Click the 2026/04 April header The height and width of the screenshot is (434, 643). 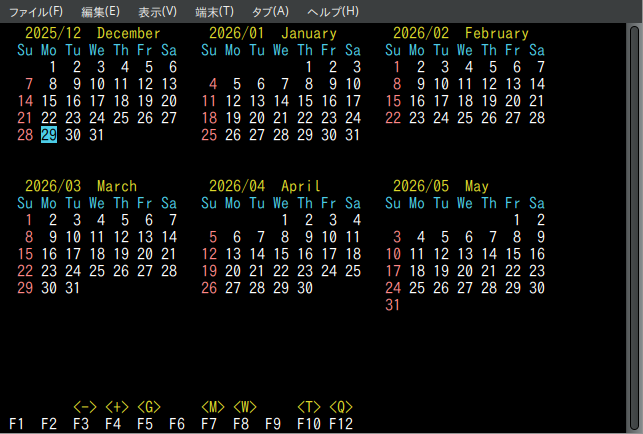click(265, 186)
